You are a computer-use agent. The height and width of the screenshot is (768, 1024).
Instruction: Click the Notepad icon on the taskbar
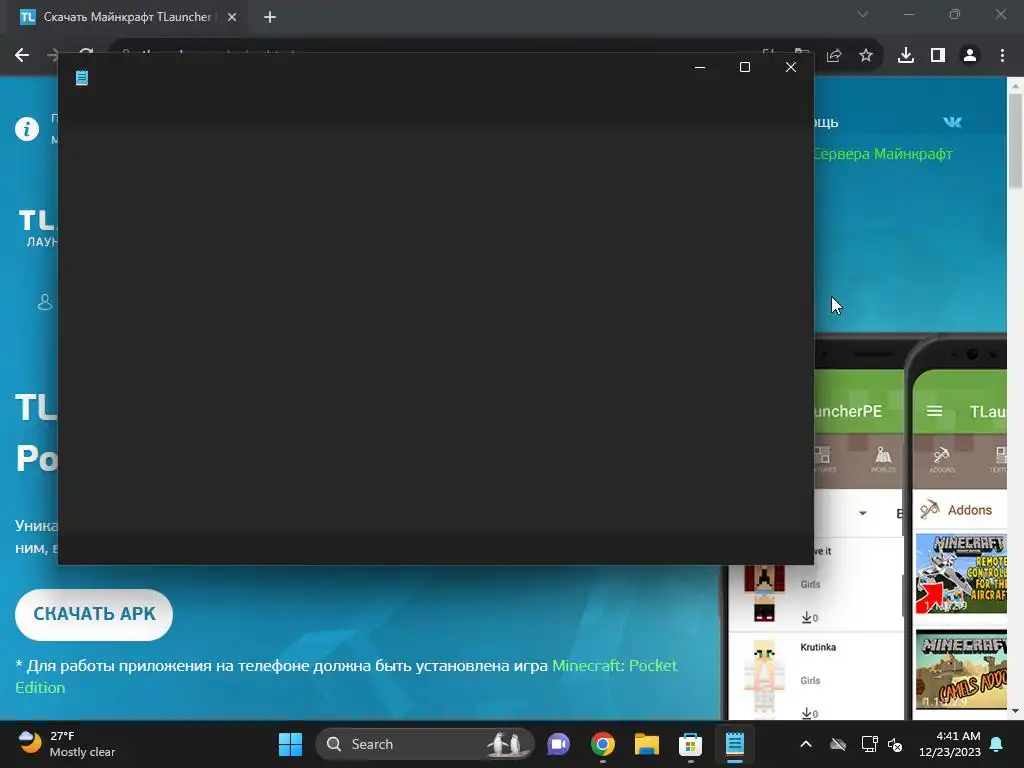tap(735, 744)
